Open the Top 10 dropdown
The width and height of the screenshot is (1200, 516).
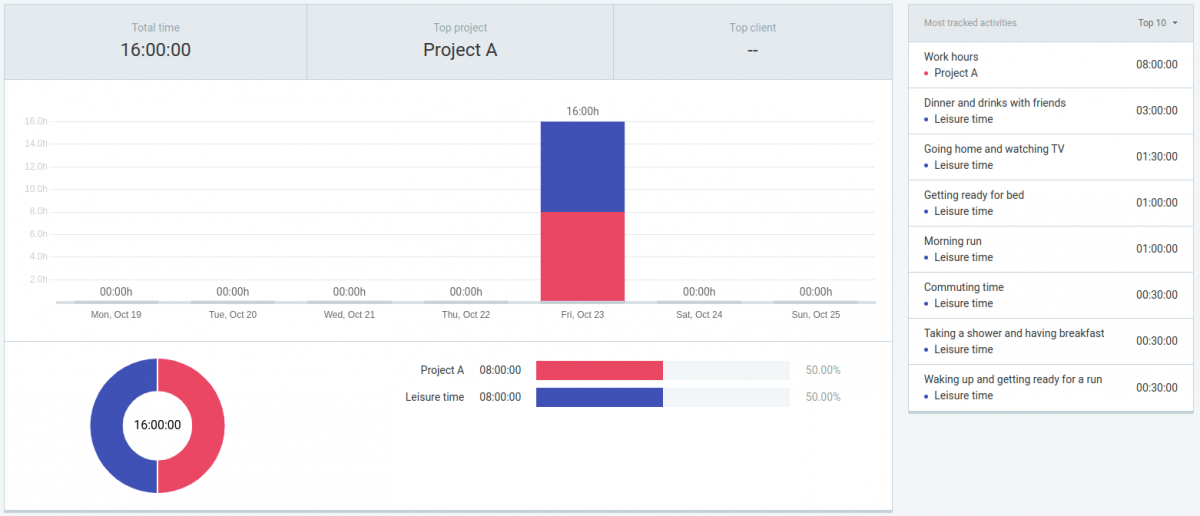1157,22
